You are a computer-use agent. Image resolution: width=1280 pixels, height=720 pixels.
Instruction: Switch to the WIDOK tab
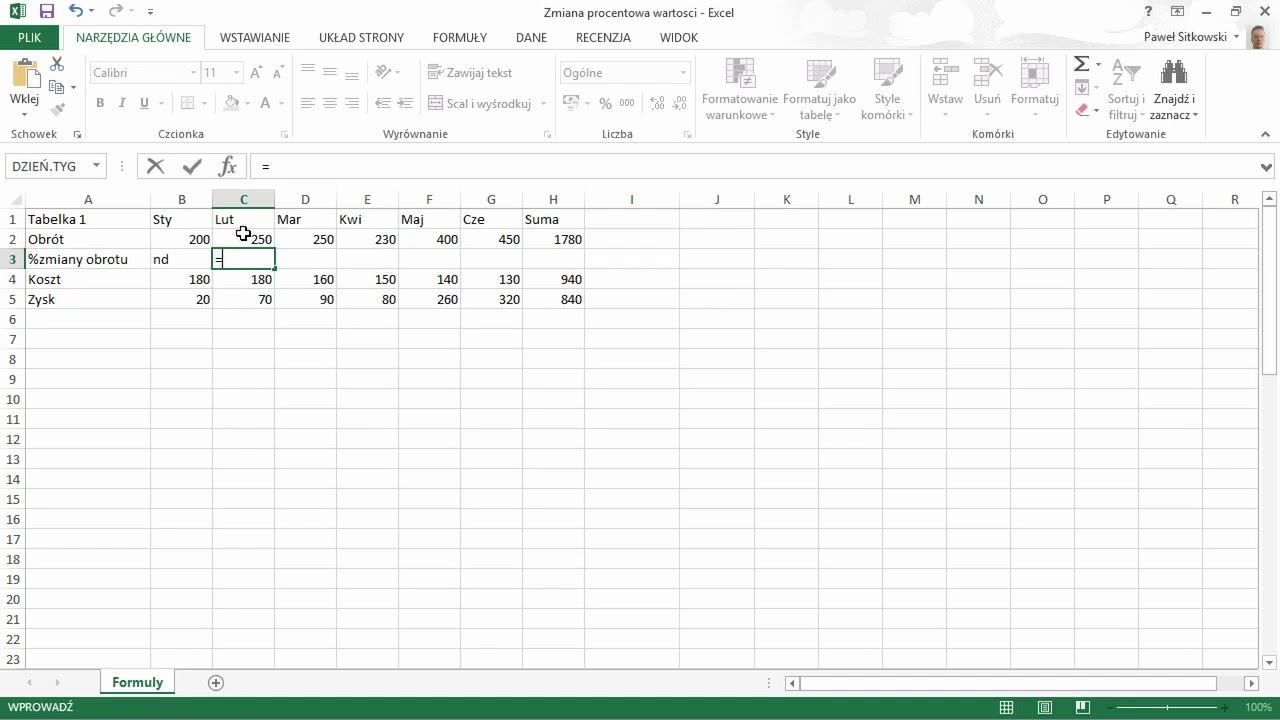point(678,37)
